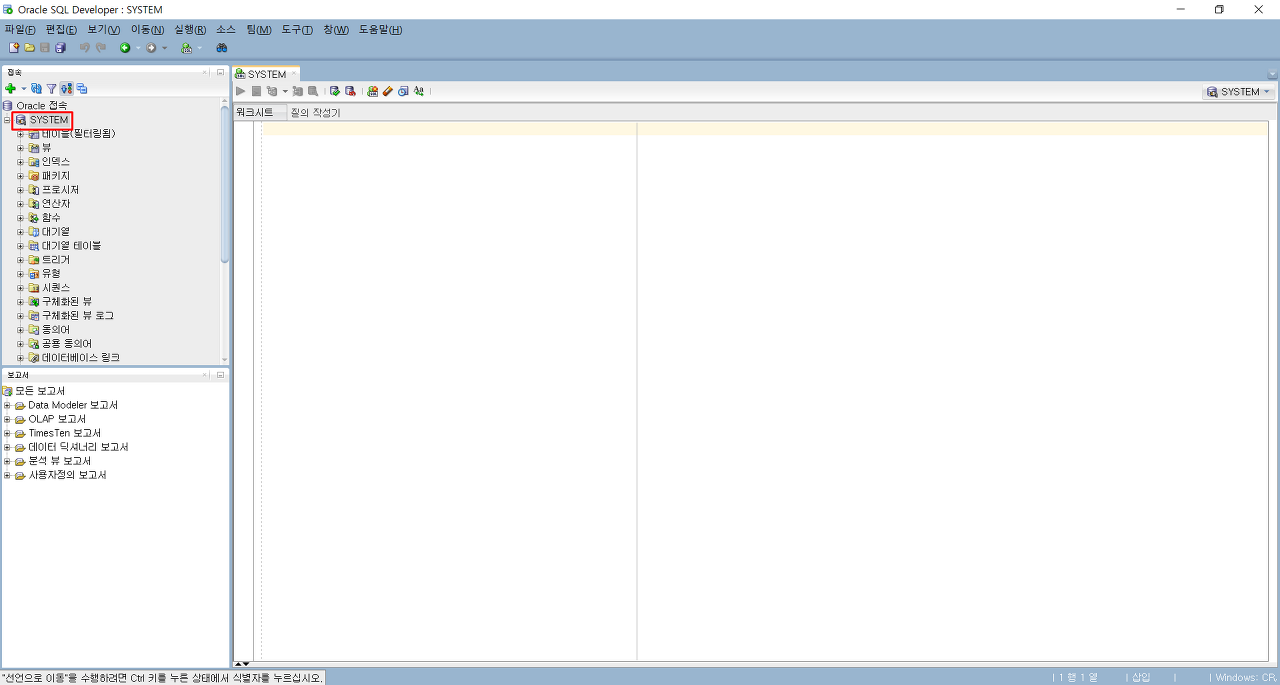The width and height of the screenshot is (1280, 685).
Task: Open the 편집(E) menu
Action: click(x=61, y=29)
